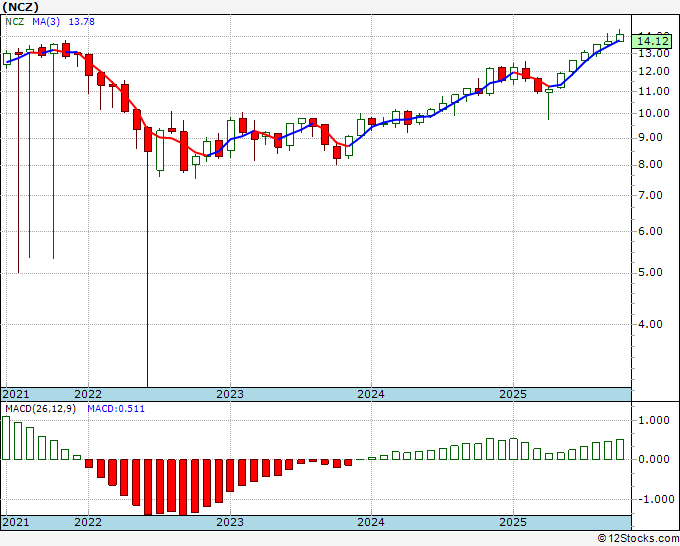
Task: Click 2022 on MACD time axis
Action: click(88, 522)
